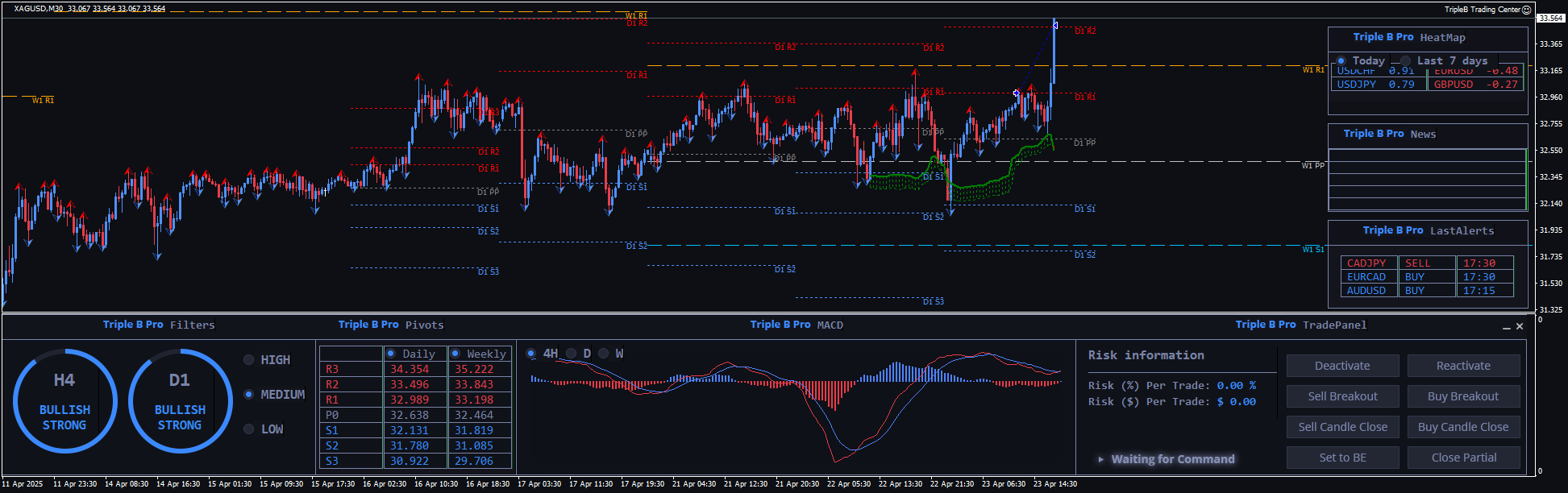Toggle the Weekly pivots option
The image size is (1568, 493).
(455, 354)
